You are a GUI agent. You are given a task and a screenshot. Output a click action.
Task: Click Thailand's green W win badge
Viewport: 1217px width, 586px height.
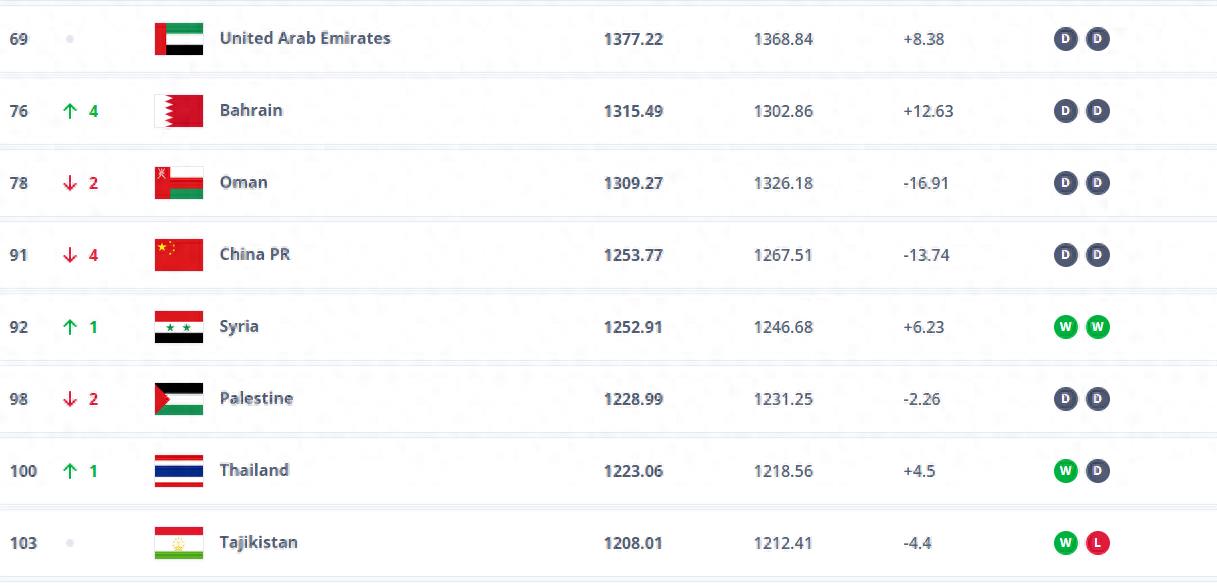pos(1066,471)
